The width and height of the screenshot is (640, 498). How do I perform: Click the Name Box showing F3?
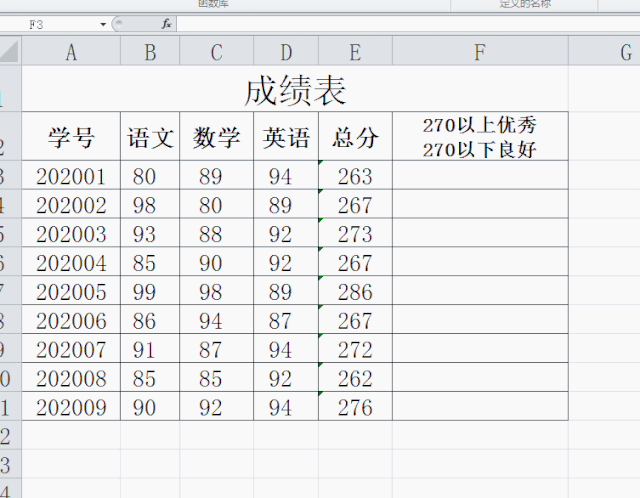click(49, 24)
